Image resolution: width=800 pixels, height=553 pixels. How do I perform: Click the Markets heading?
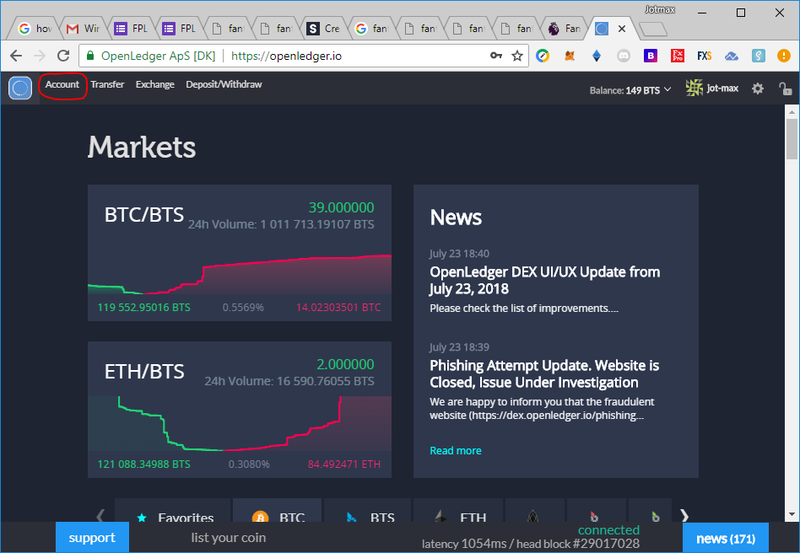(142, 147)
